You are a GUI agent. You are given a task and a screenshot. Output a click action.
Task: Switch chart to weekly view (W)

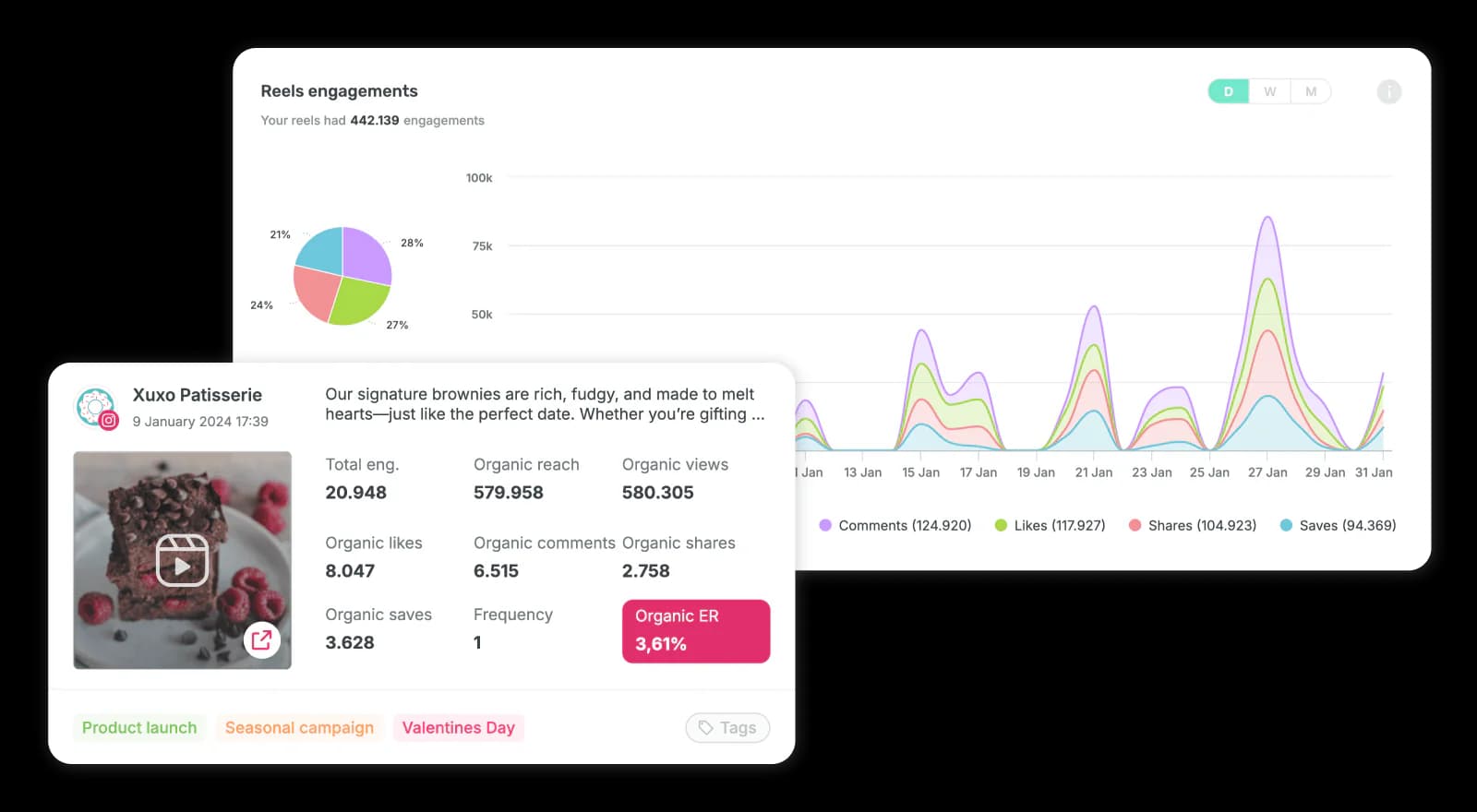point(1270,91)
